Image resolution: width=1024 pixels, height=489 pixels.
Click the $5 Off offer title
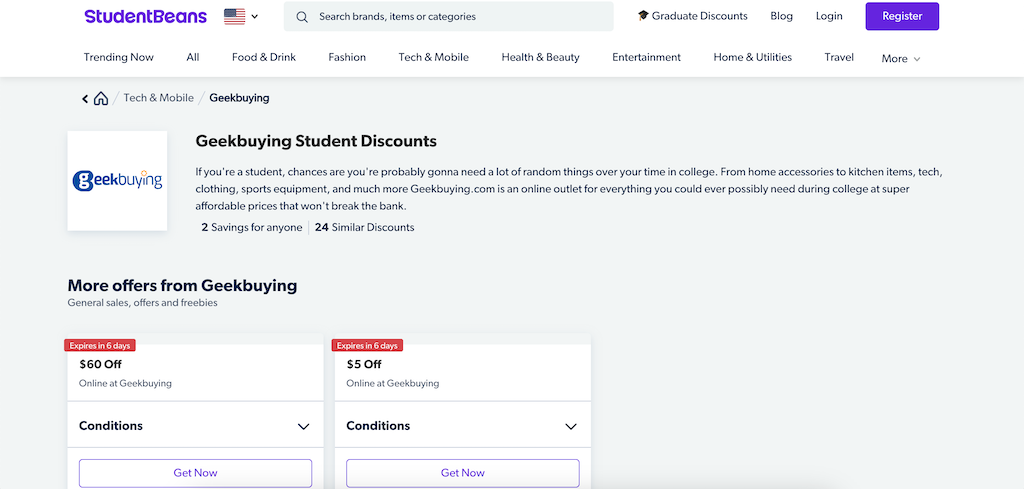364,364
